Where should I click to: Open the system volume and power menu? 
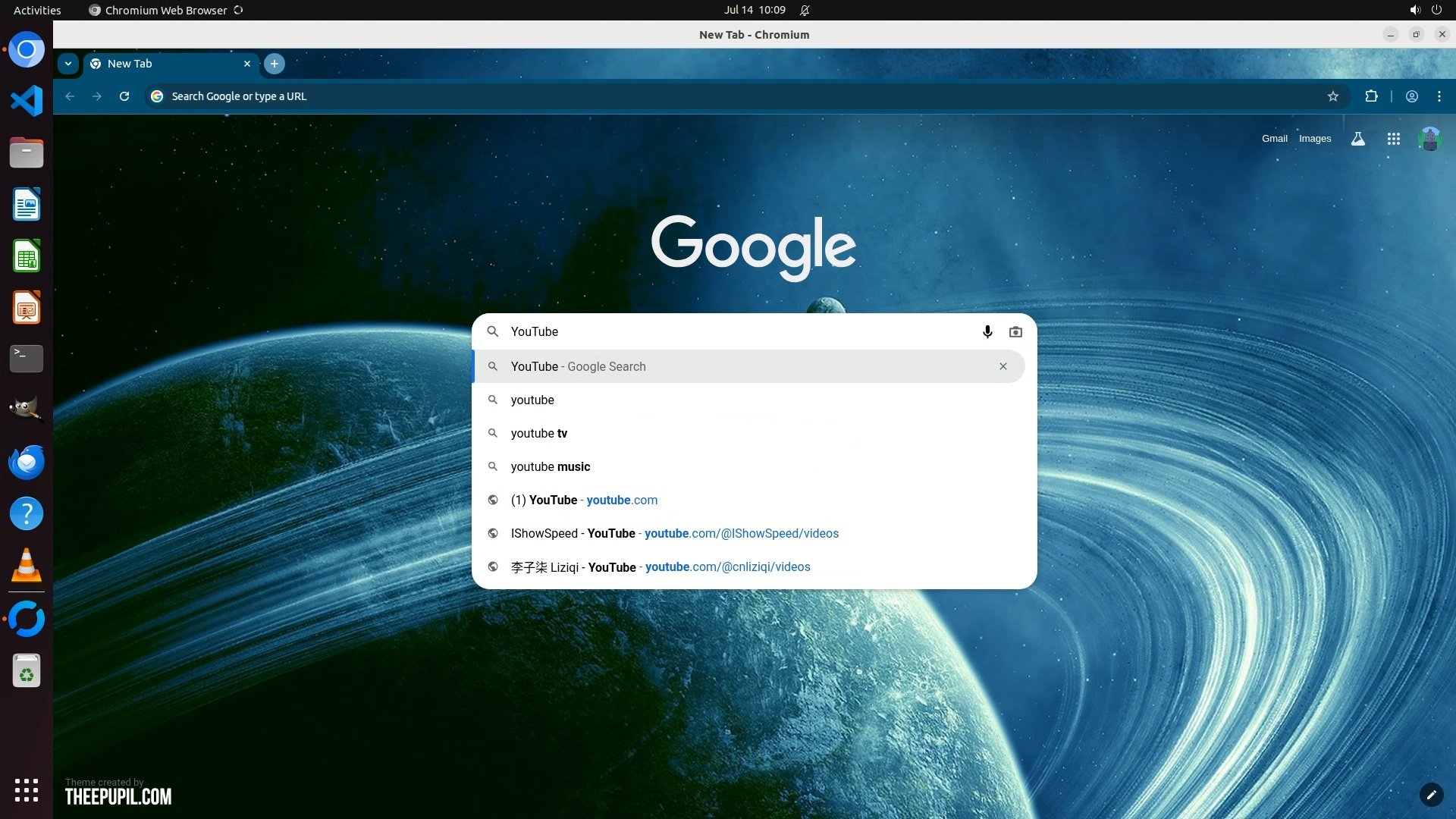[1425, 10]
